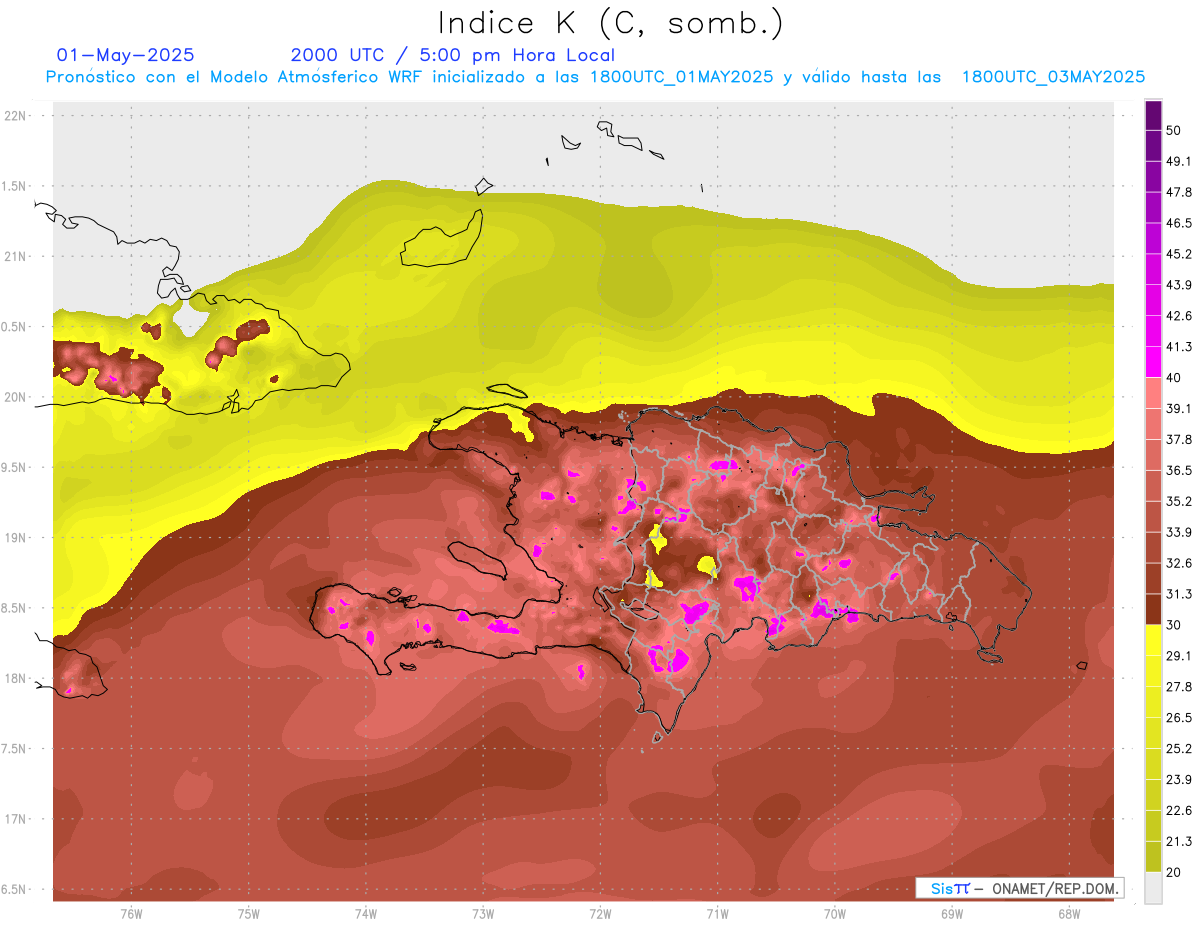The height and width of the screenshot is (927, 1200).
Task: Click latitude label "19N"
Action: pos(17,538)
